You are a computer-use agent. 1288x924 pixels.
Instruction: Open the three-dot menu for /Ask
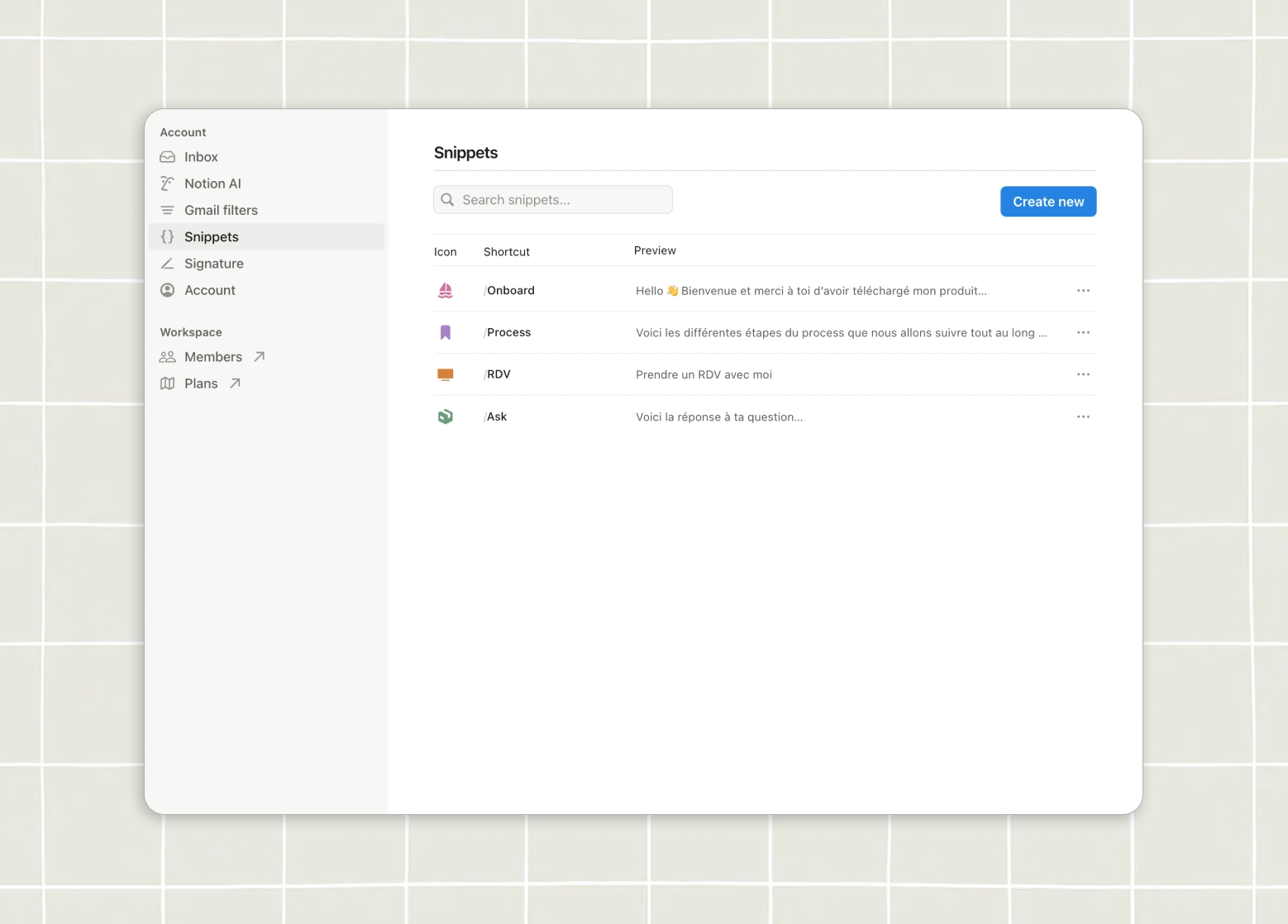[x=1083, y=416]
